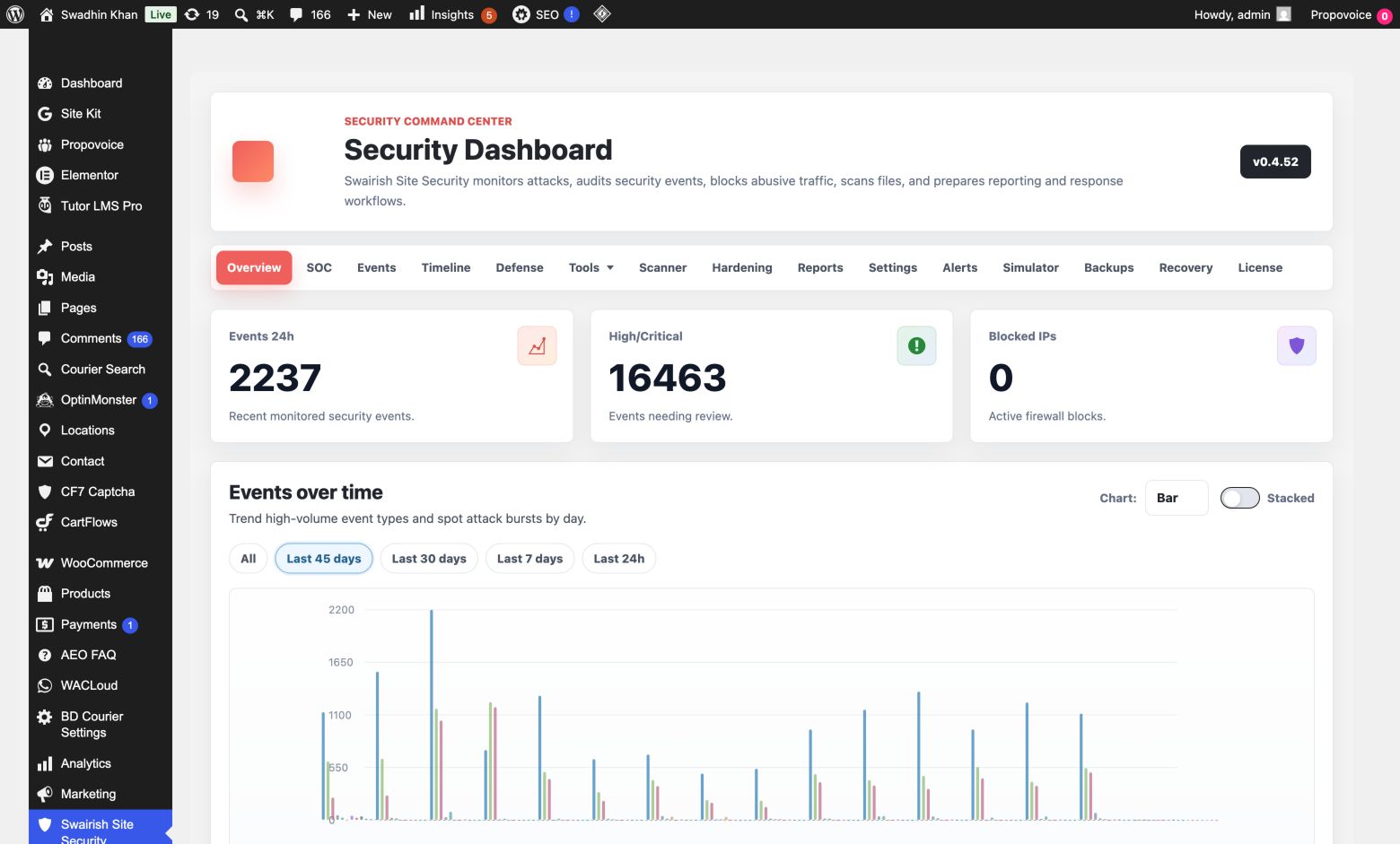Click the admin avatar icon
The width and height of the screenshot is (1400, 844).
pos(1283,14)
